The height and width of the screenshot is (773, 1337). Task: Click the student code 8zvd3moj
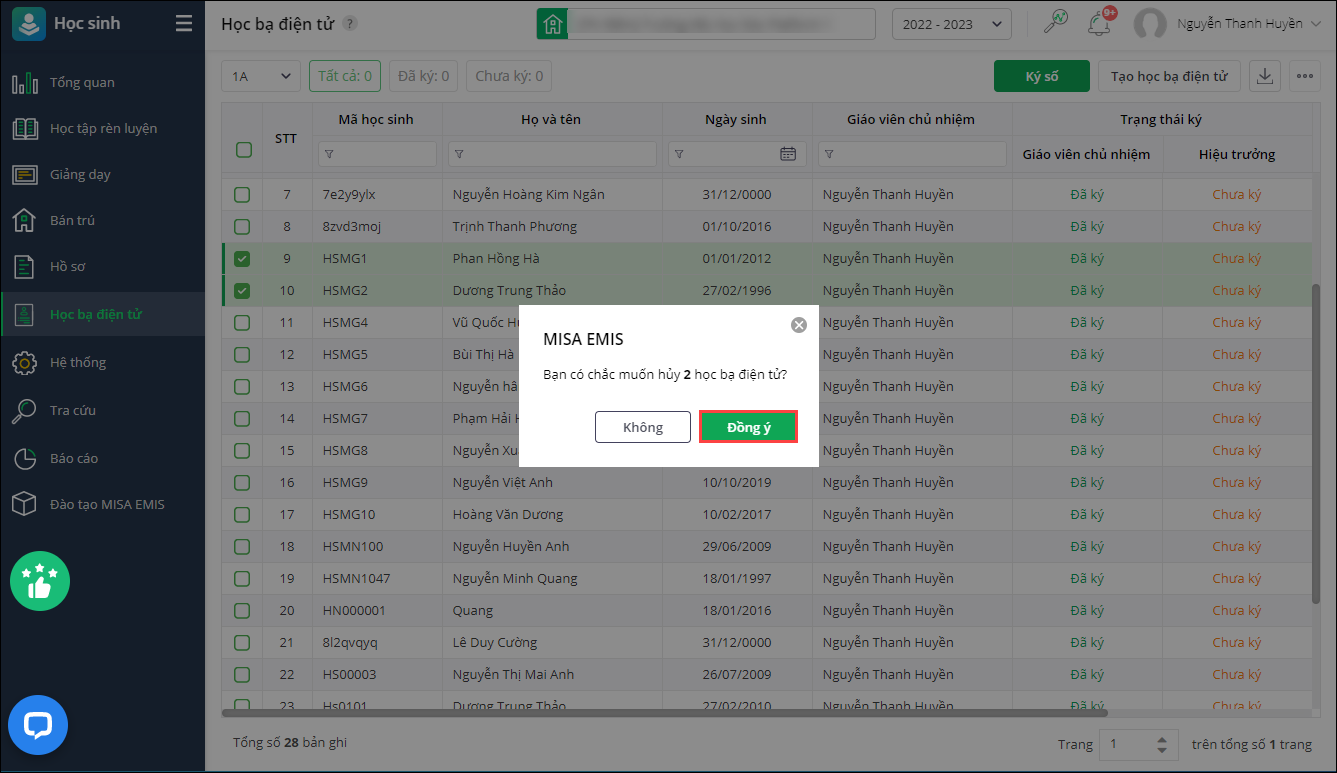click(354, 227)
